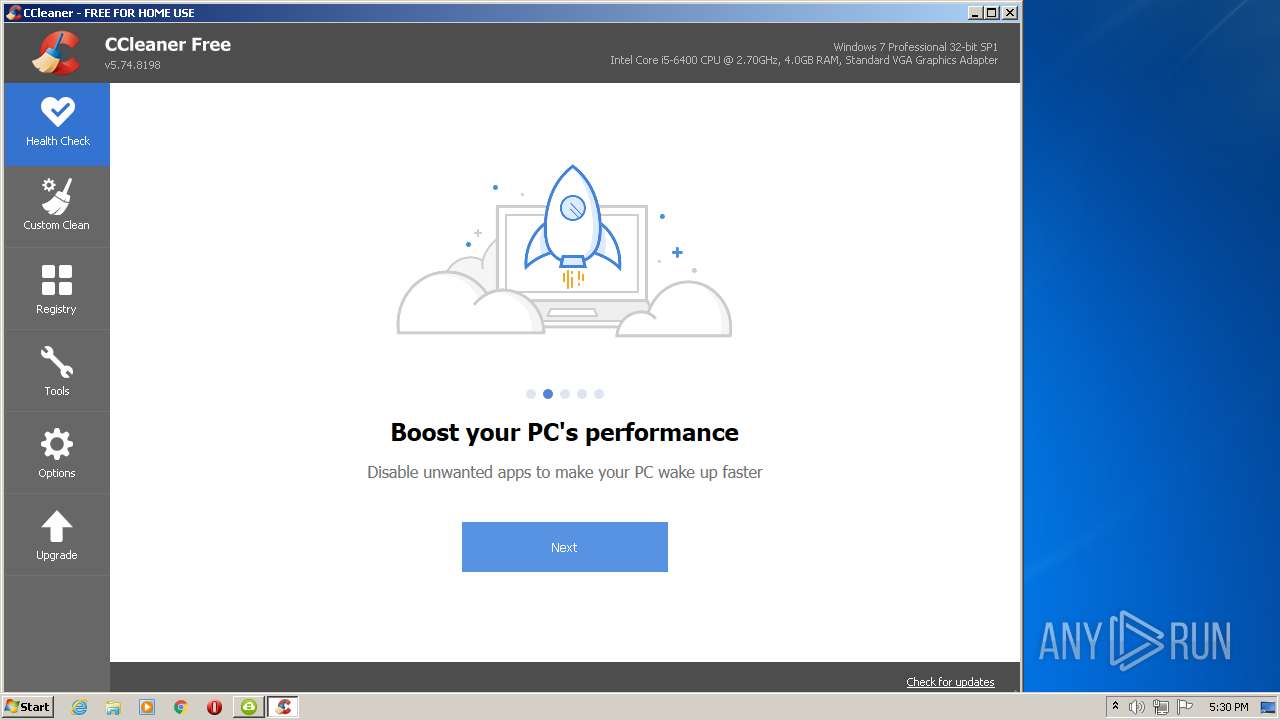Open the green installer taskbar item
The height and width of the screenshot is (720, 1280).
pos(249,707)
